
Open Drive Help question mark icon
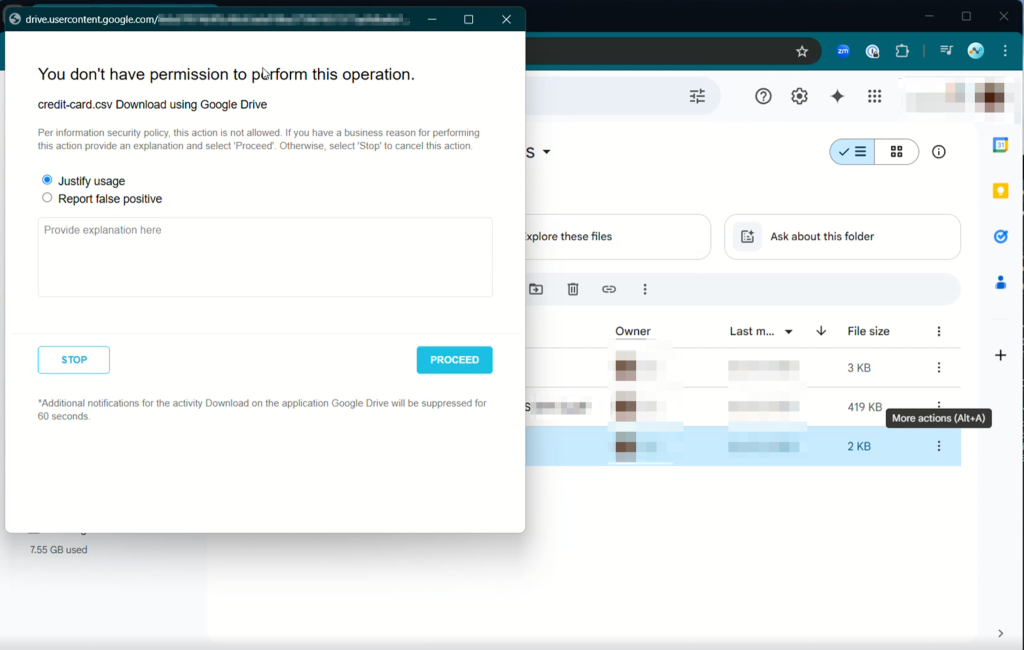[763, 97]
